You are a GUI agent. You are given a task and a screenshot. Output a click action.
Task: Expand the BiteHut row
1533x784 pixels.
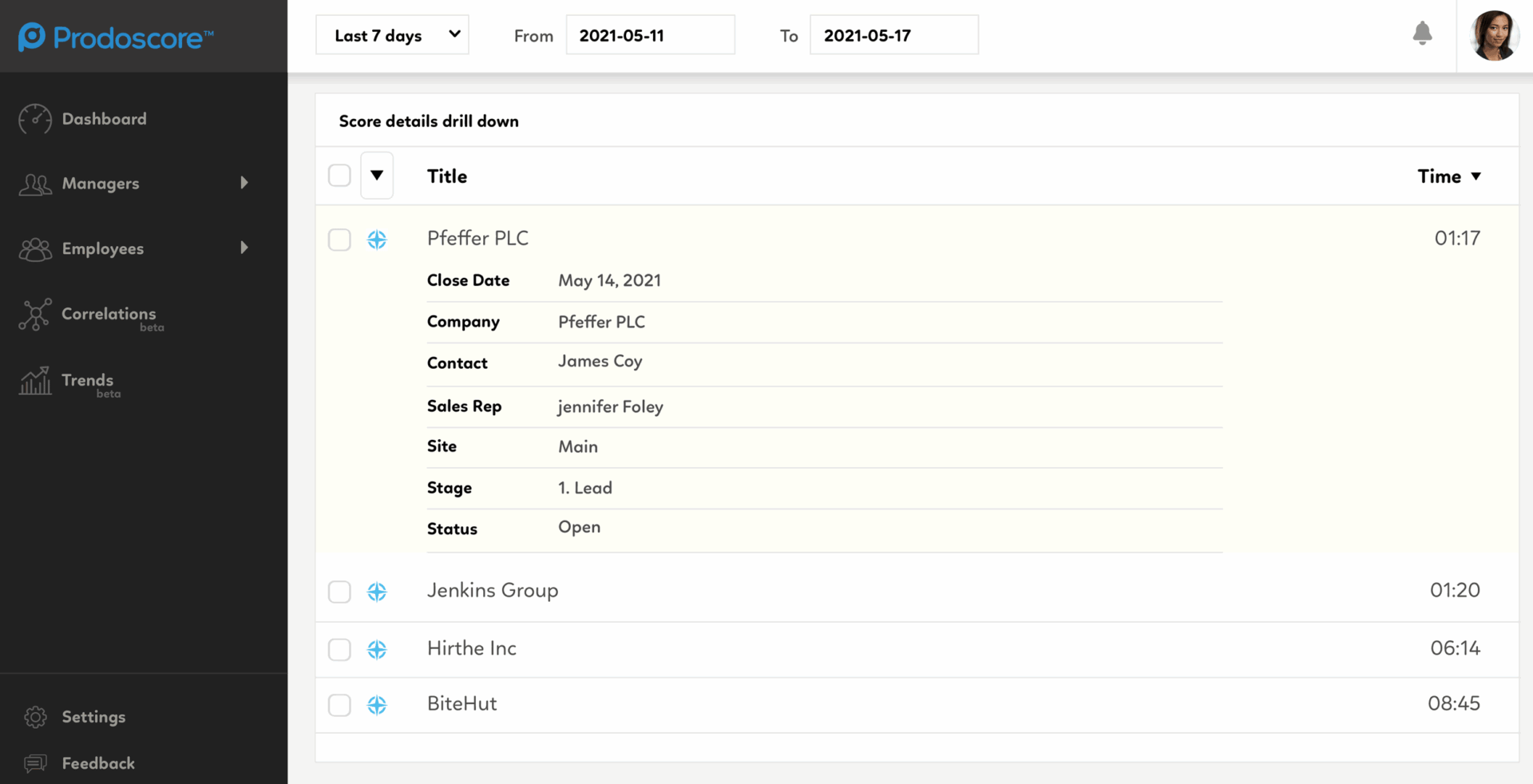[x=917, y=704]
